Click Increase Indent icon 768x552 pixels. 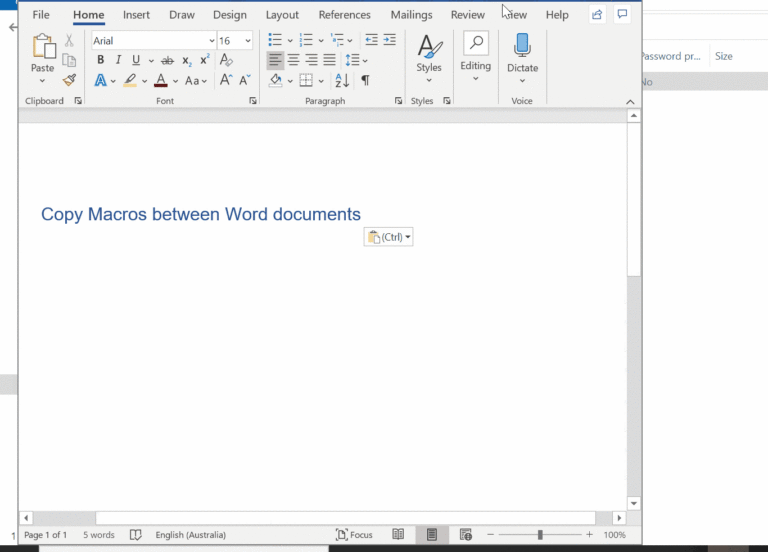390,40
